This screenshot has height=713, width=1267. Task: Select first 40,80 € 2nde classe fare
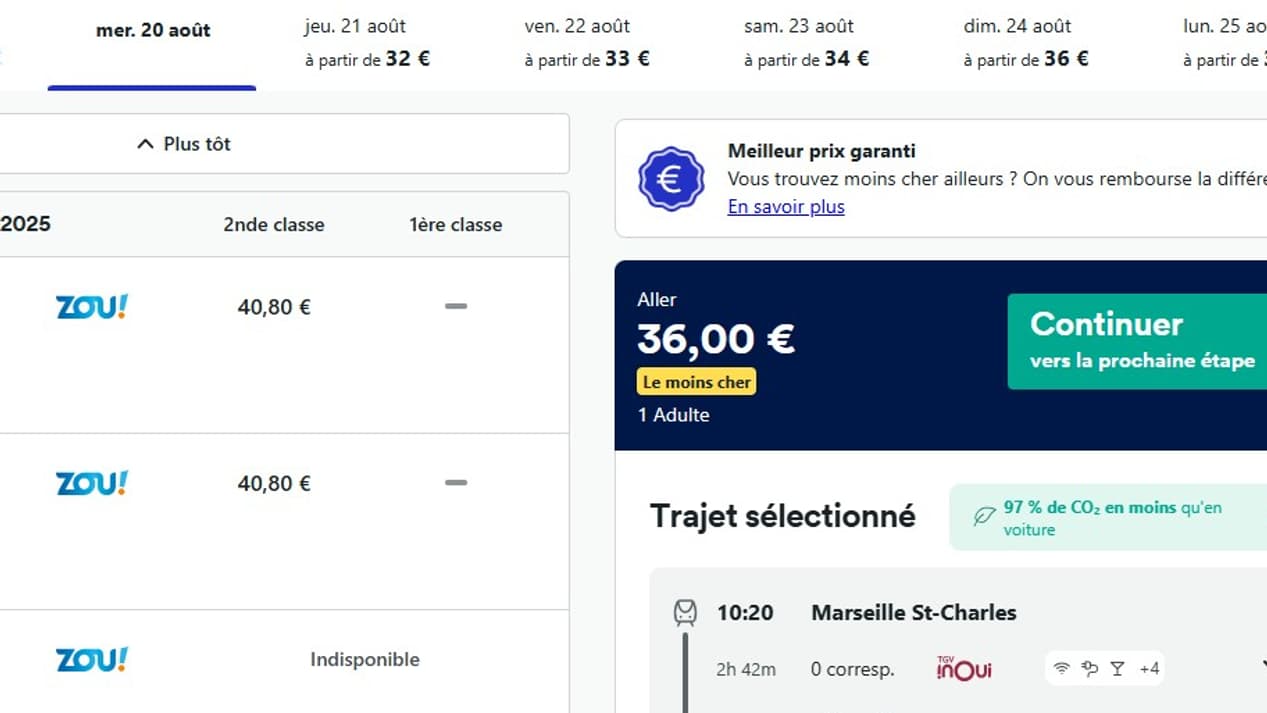[274, 307]
